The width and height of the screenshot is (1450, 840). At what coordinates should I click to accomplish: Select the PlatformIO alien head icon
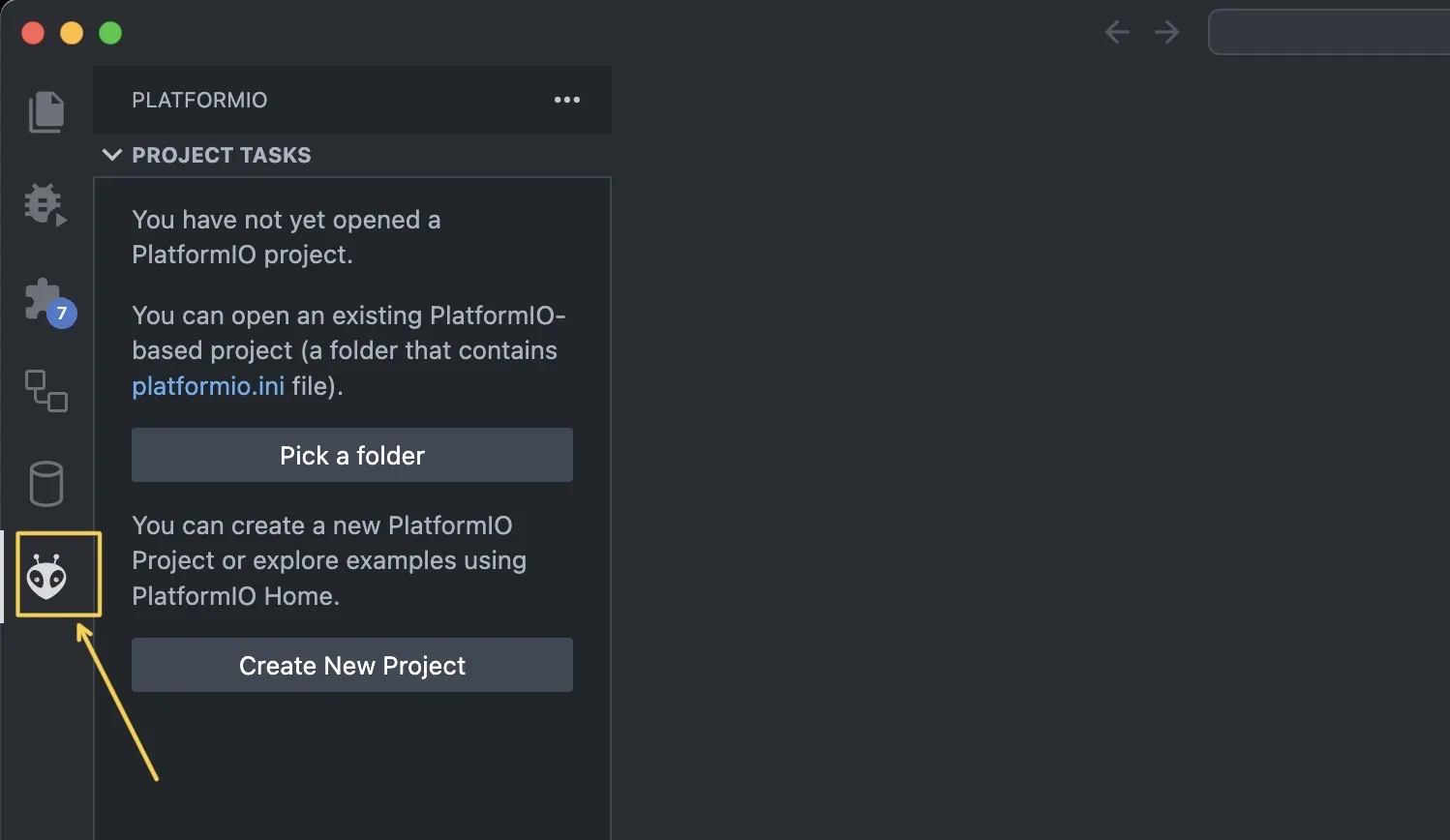coord(46,577)
